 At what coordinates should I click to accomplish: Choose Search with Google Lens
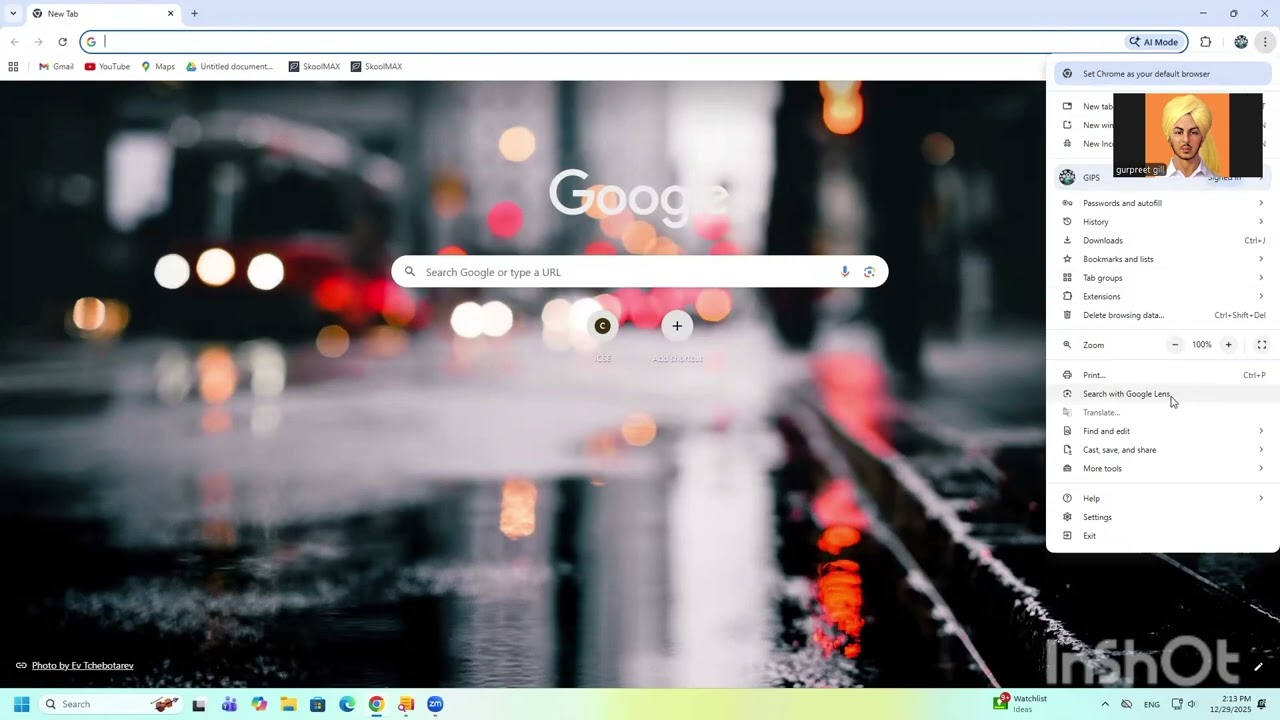(1163, 394)
